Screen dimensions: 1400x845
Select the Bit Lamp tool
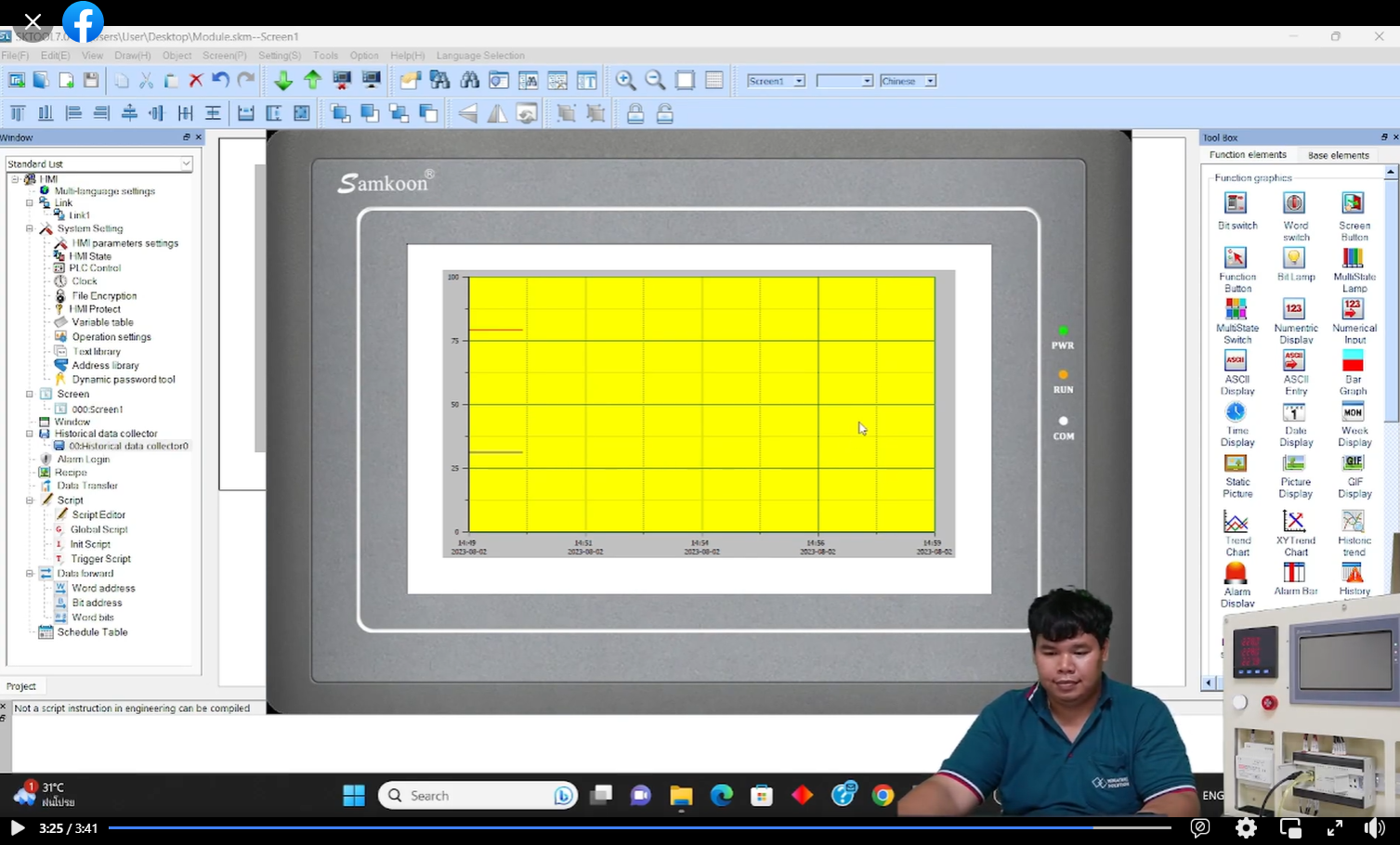point(1295,264)
